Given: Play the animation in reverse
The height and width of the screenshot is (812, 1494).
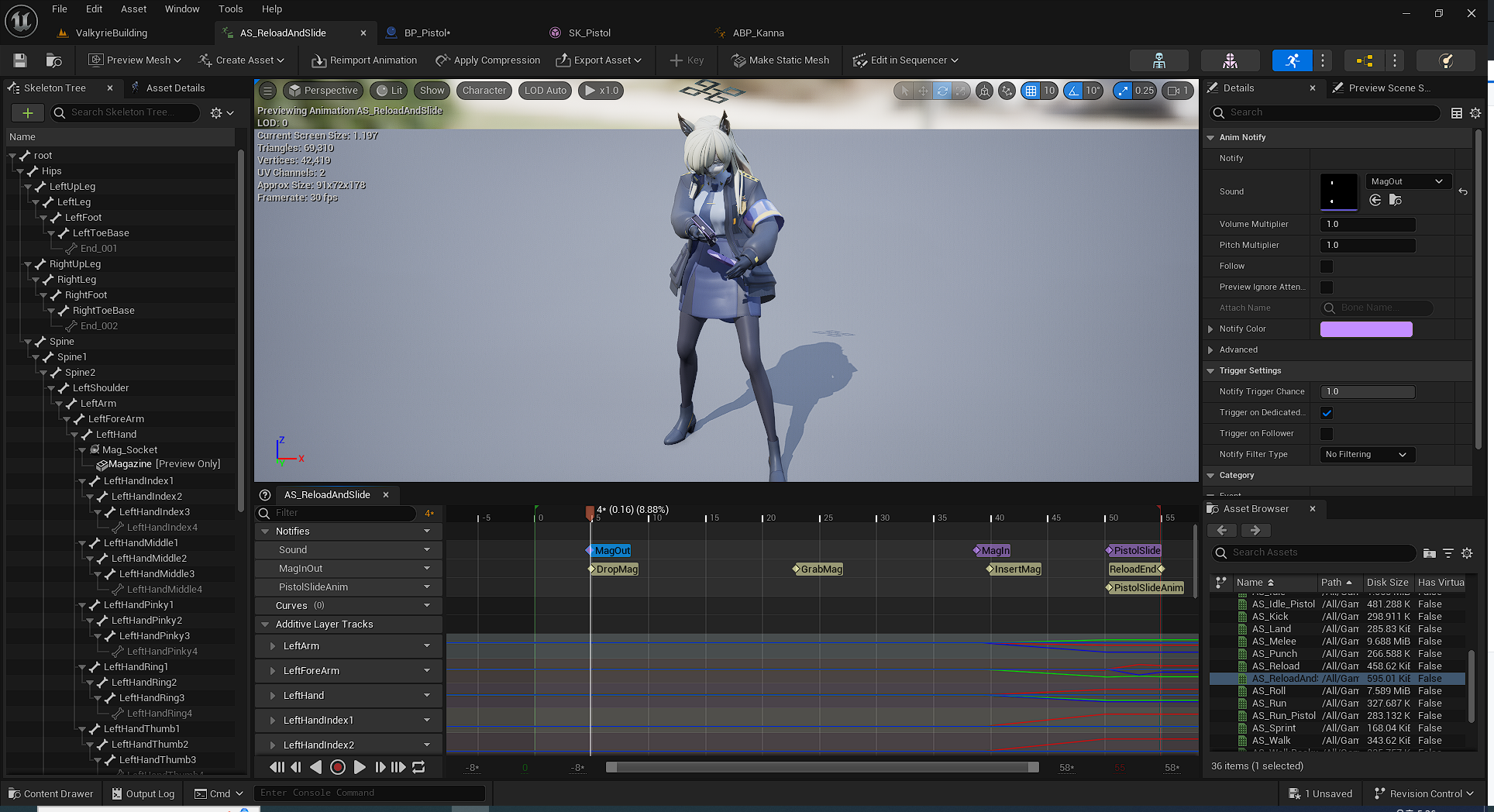Looking at the screenshot, I should pos(315,767).
